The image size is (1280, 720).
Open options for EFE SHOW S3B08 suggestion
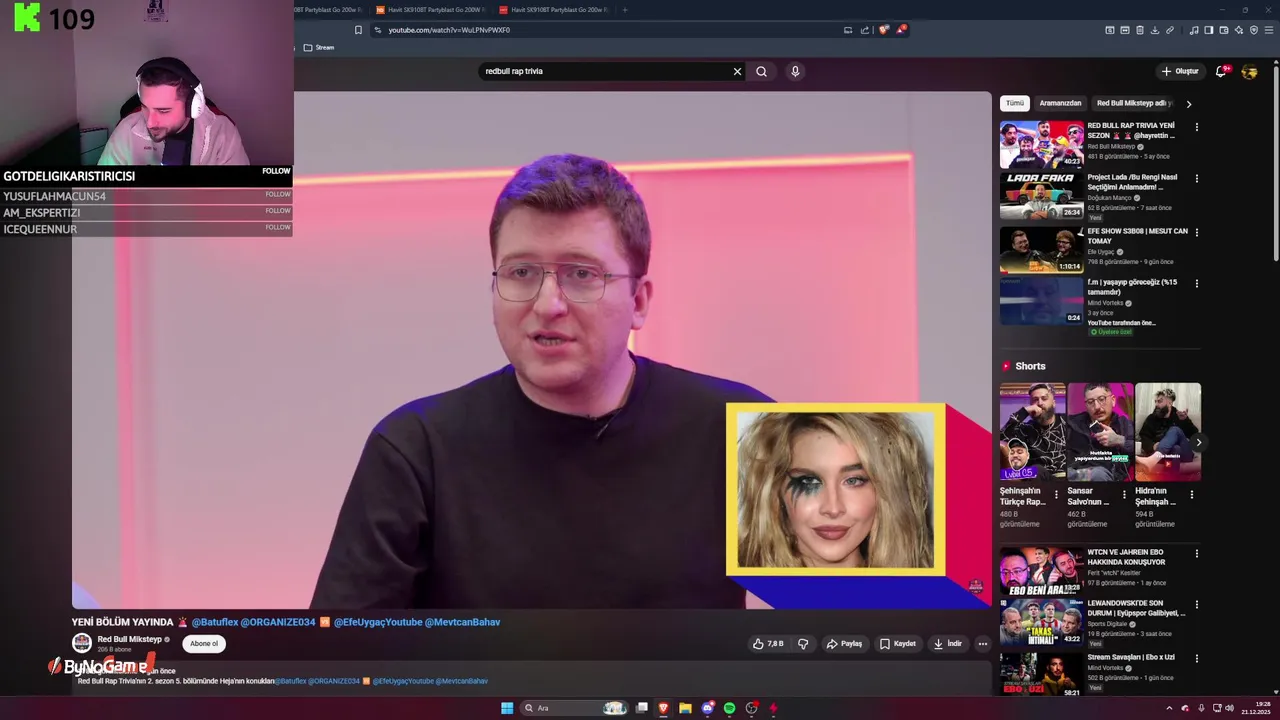click(1196, 232)
